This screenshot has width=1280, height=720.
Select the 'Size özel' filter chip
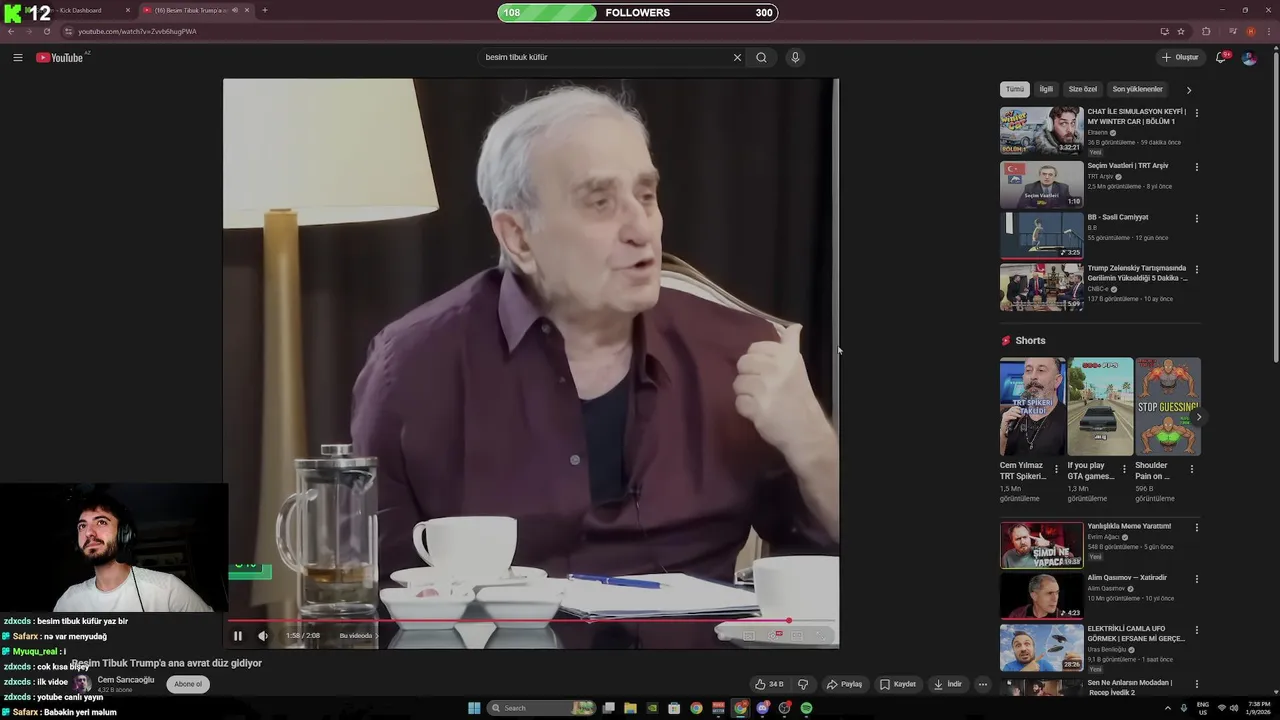point(1083,89)
